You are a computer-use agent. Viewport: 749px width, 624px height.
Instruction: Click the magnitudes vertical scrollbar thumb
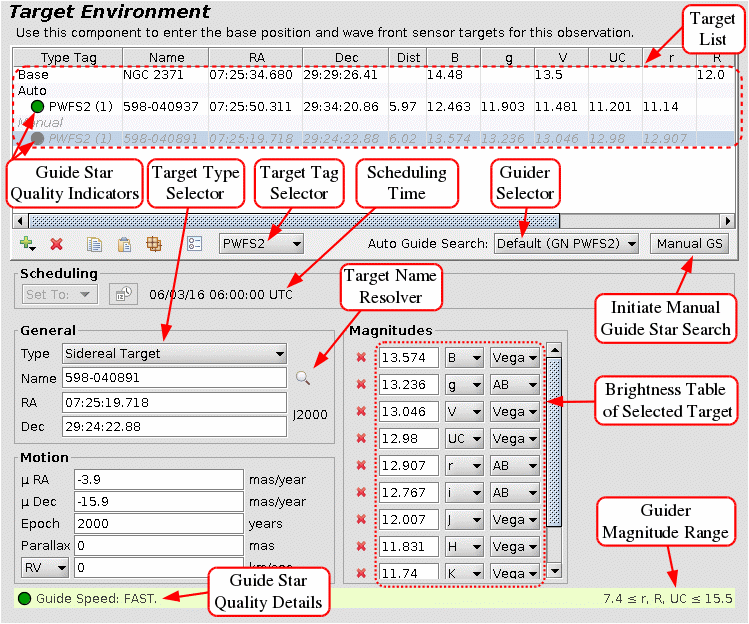click(554, 442)
